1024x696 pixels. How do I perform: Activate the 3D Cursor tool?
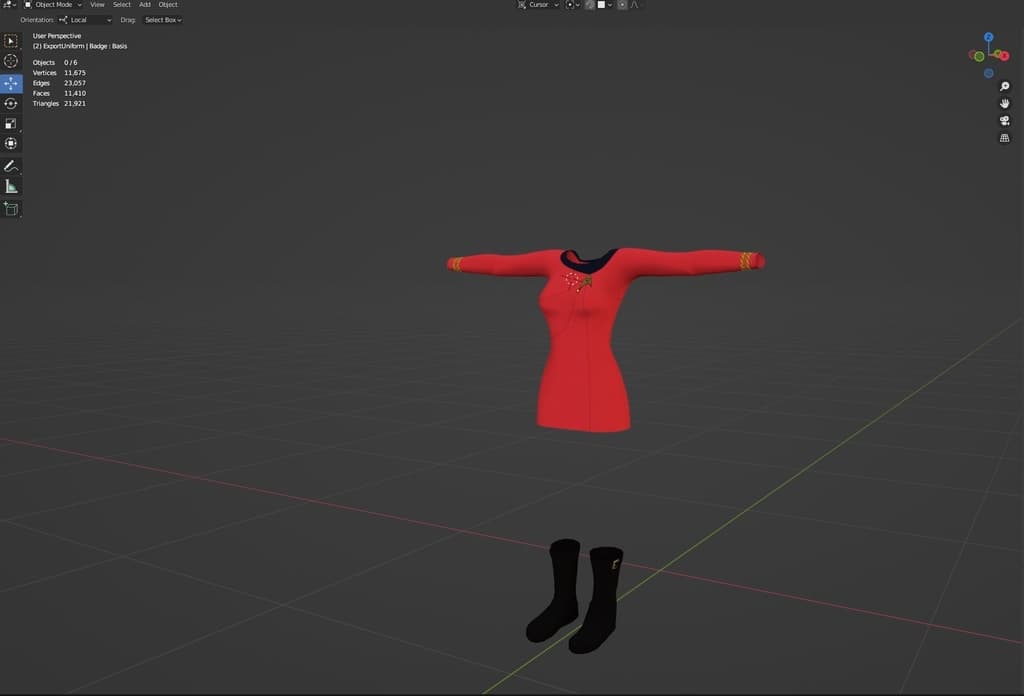pyautogui.click(x=11, y=61)
